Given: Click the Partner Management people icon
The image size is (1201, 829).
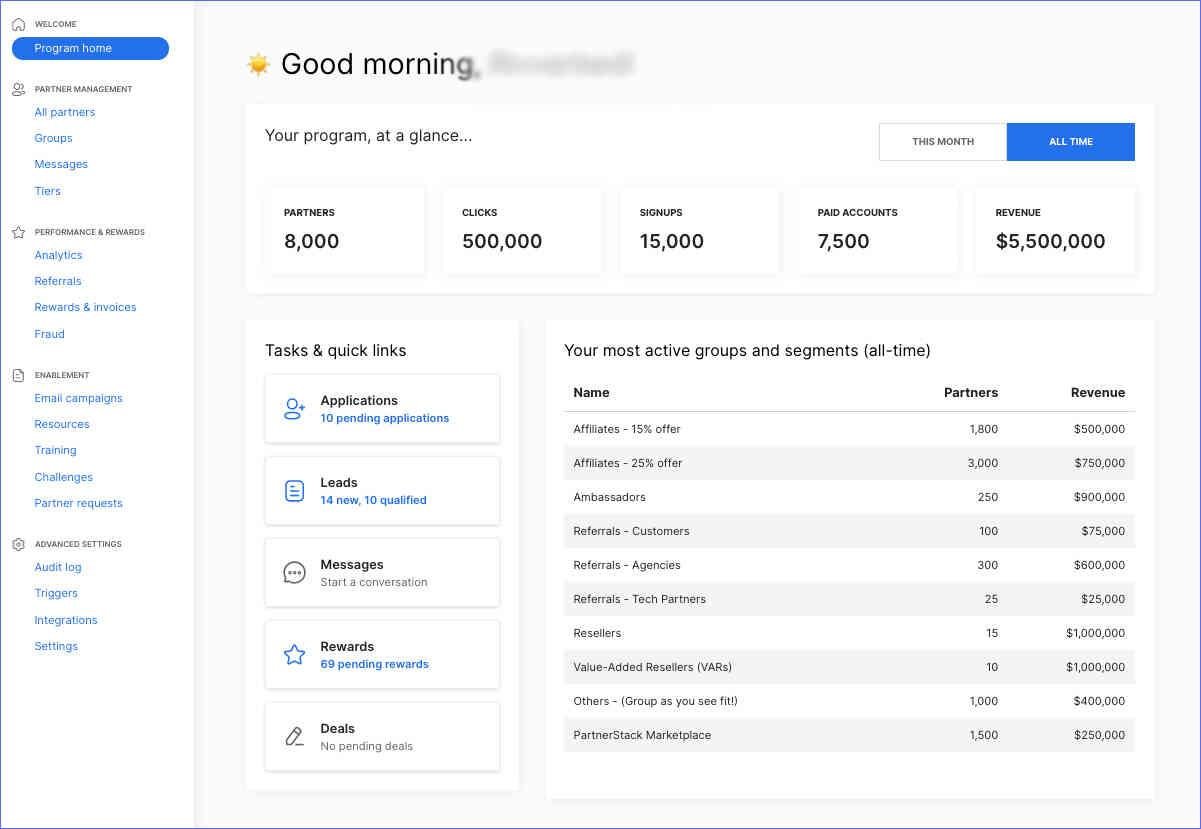Looking at the screenshot, I should [x=17, y=88].
